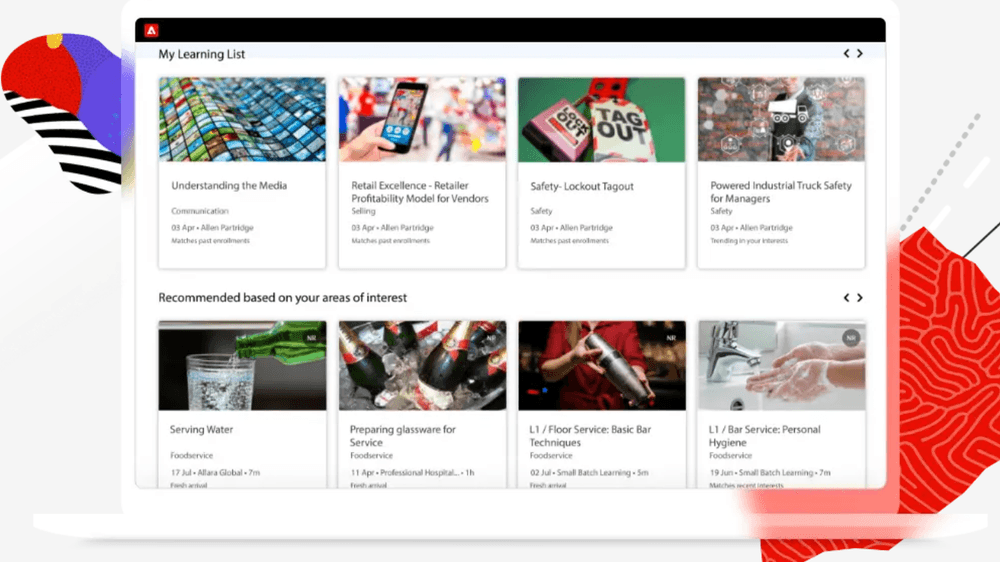Open the Retail Excellence course image
Screen dimensions: 1000x562
pyautogui.click(x=422, y=120)
